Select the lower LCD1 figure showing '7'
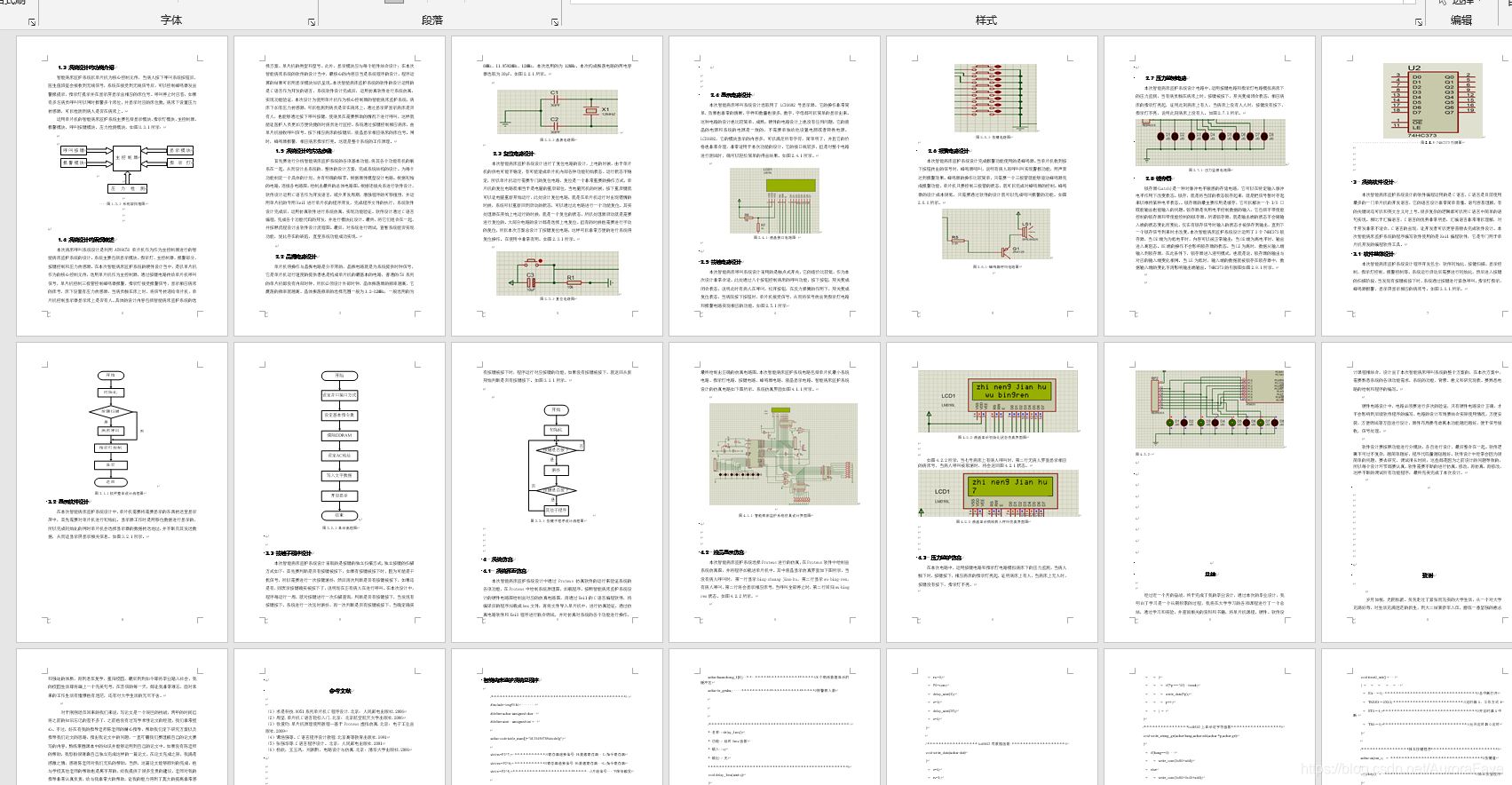 pyautogui.click(x=999, y=493)
